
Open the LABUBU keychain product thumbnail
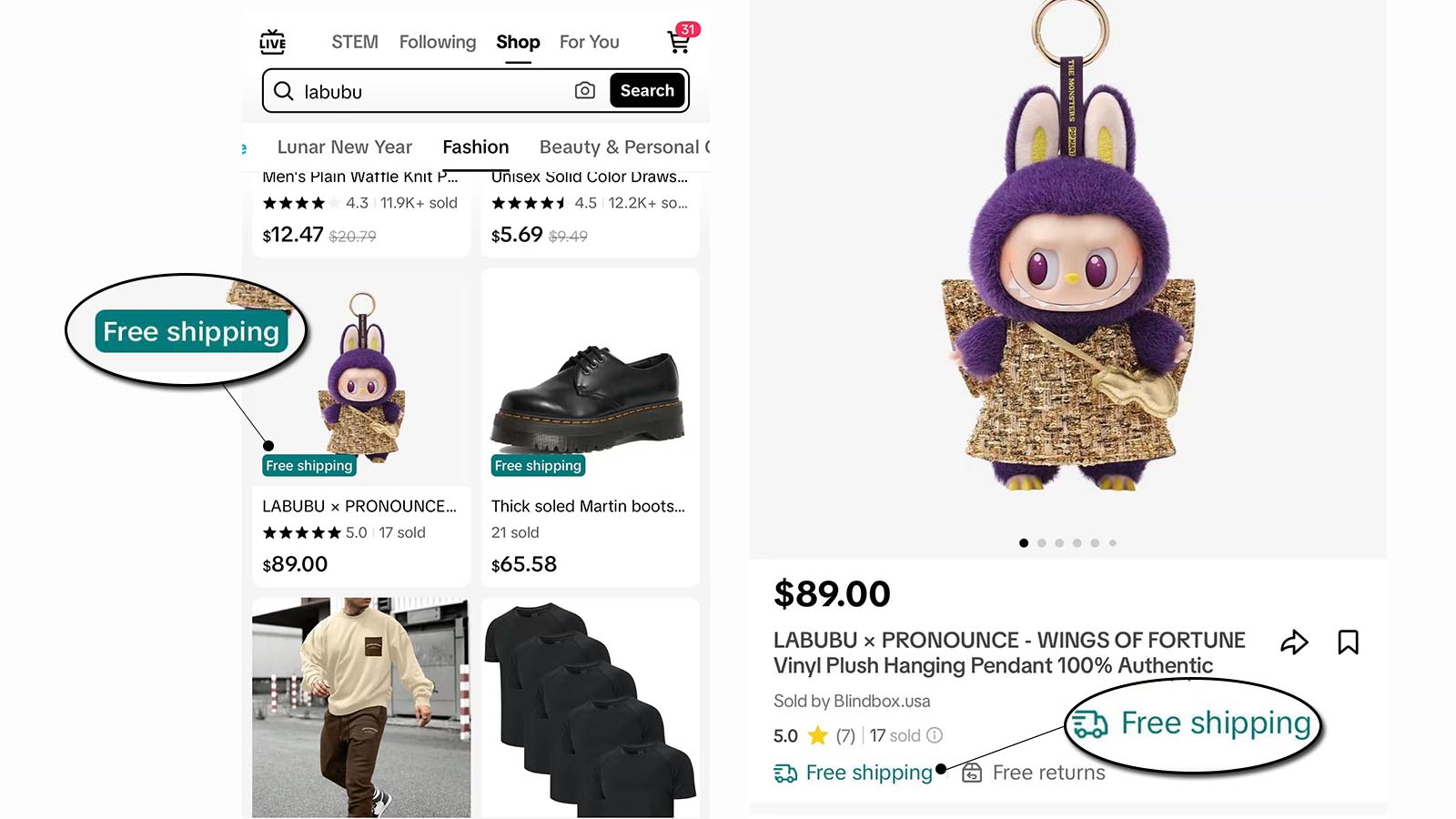pos(362,378)
